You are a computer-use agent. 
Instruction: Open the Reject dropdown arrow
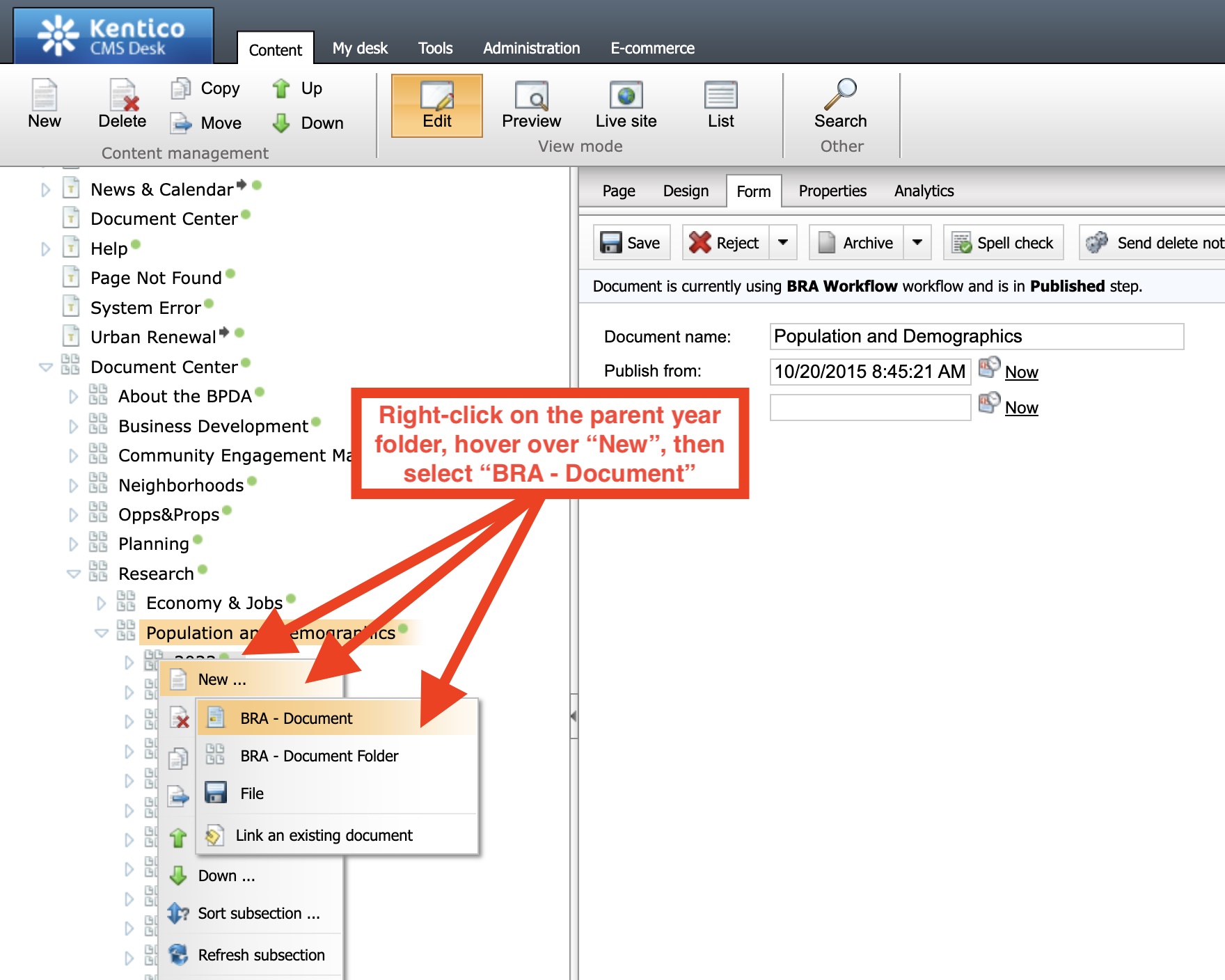point(783,243)
